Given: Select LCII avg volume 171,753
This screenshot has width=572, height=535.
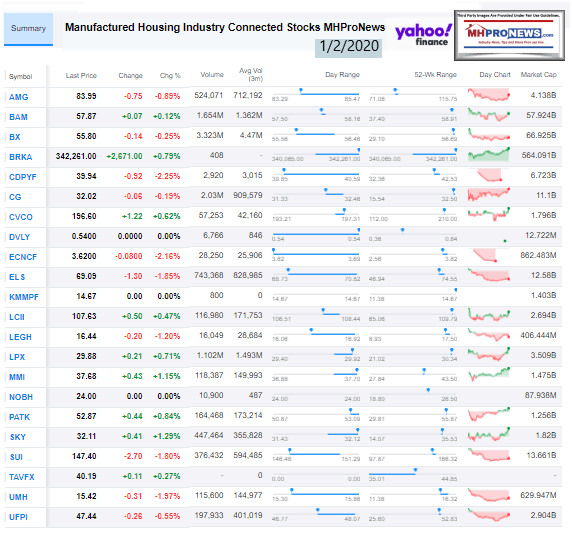Looking at the screenshot, I should pos(248,315).
